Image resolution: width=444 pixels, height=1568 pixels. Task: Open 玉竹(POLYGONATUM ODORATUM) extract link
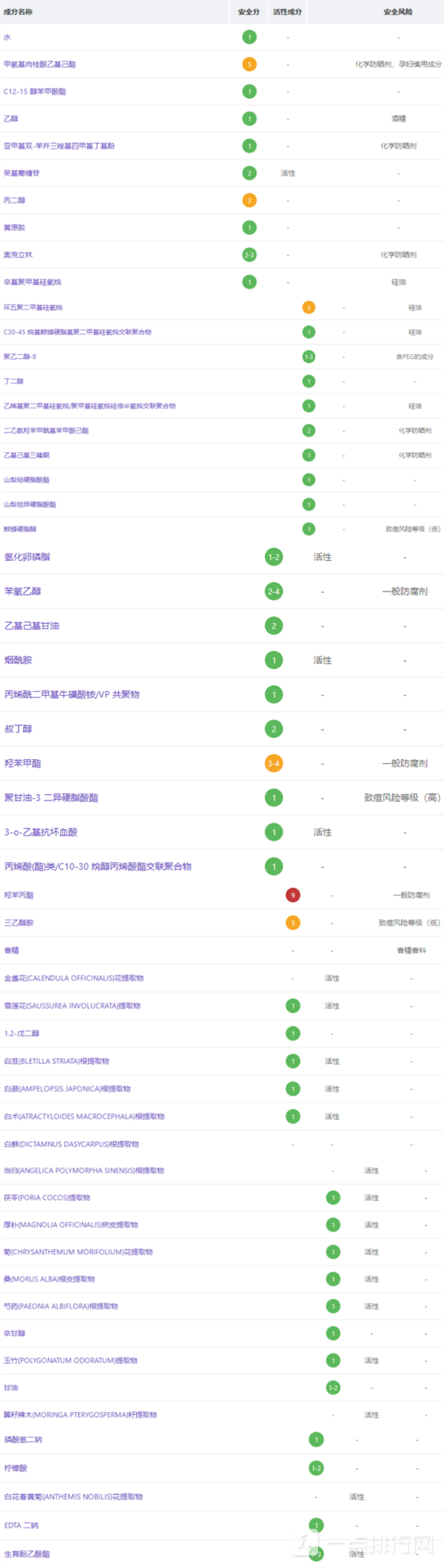[x=70, y=1360]
